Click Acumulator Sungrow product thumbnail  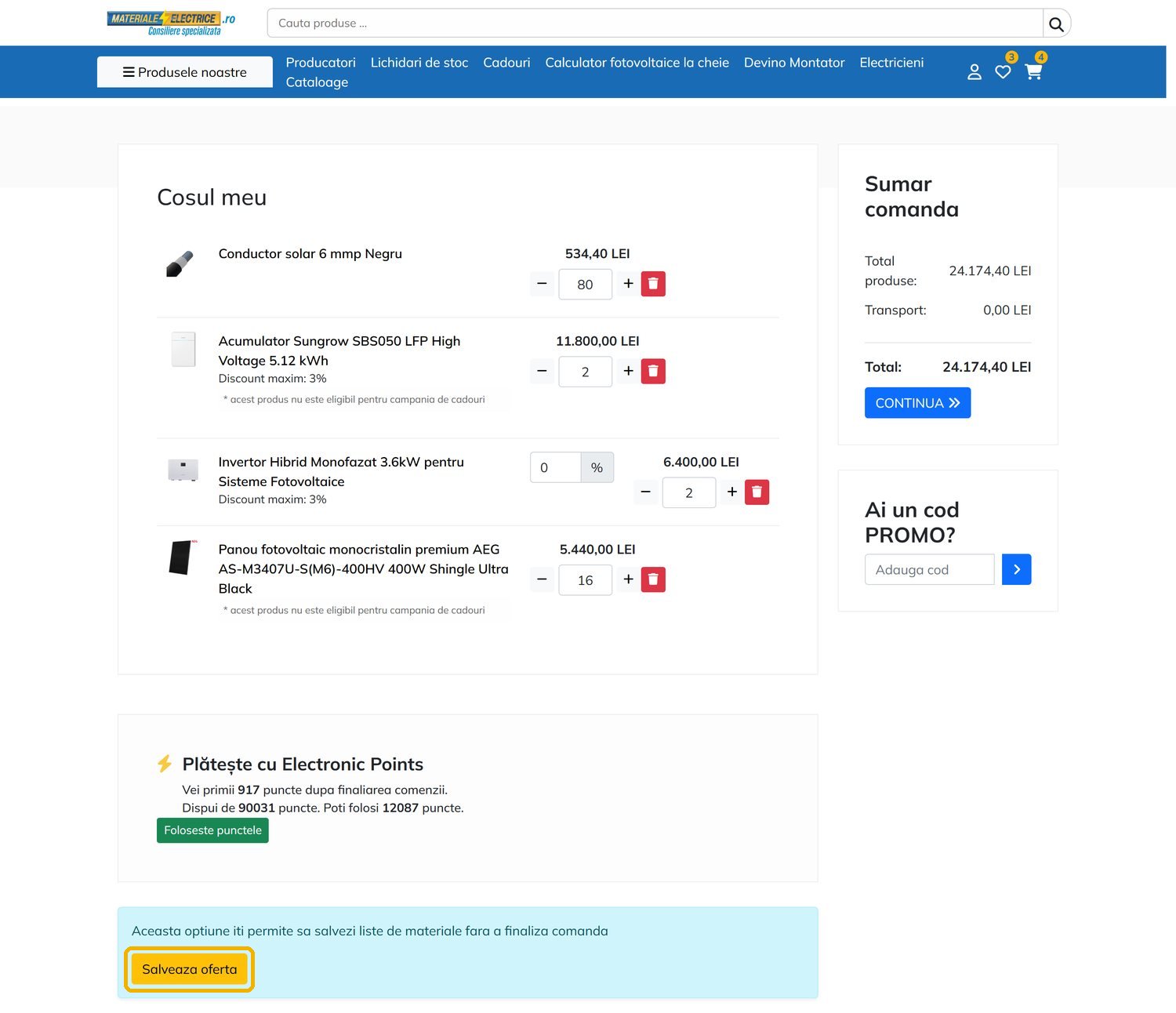point(183,350)
